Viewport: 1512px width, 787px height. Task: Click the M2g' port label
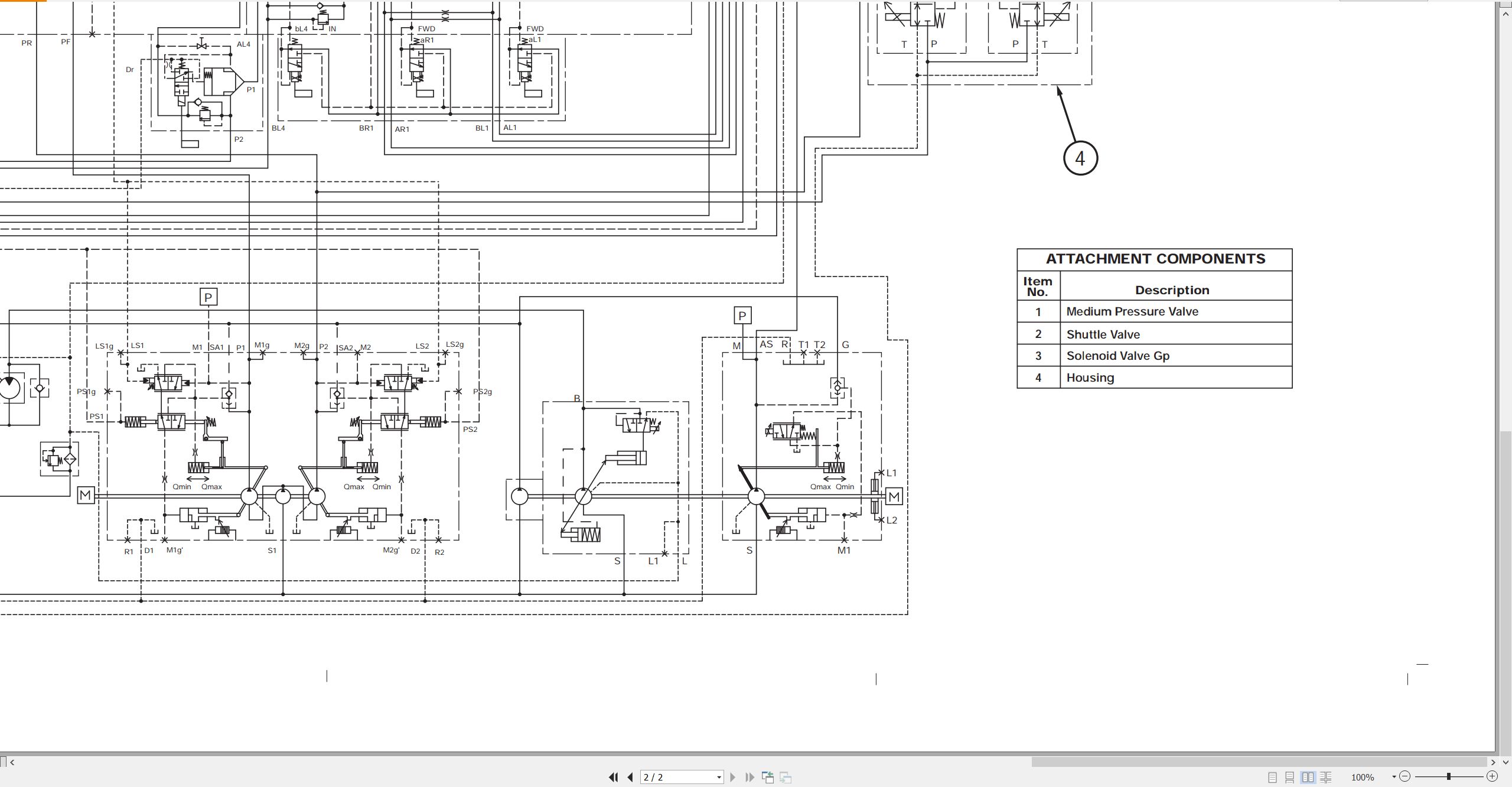point(391,550)
